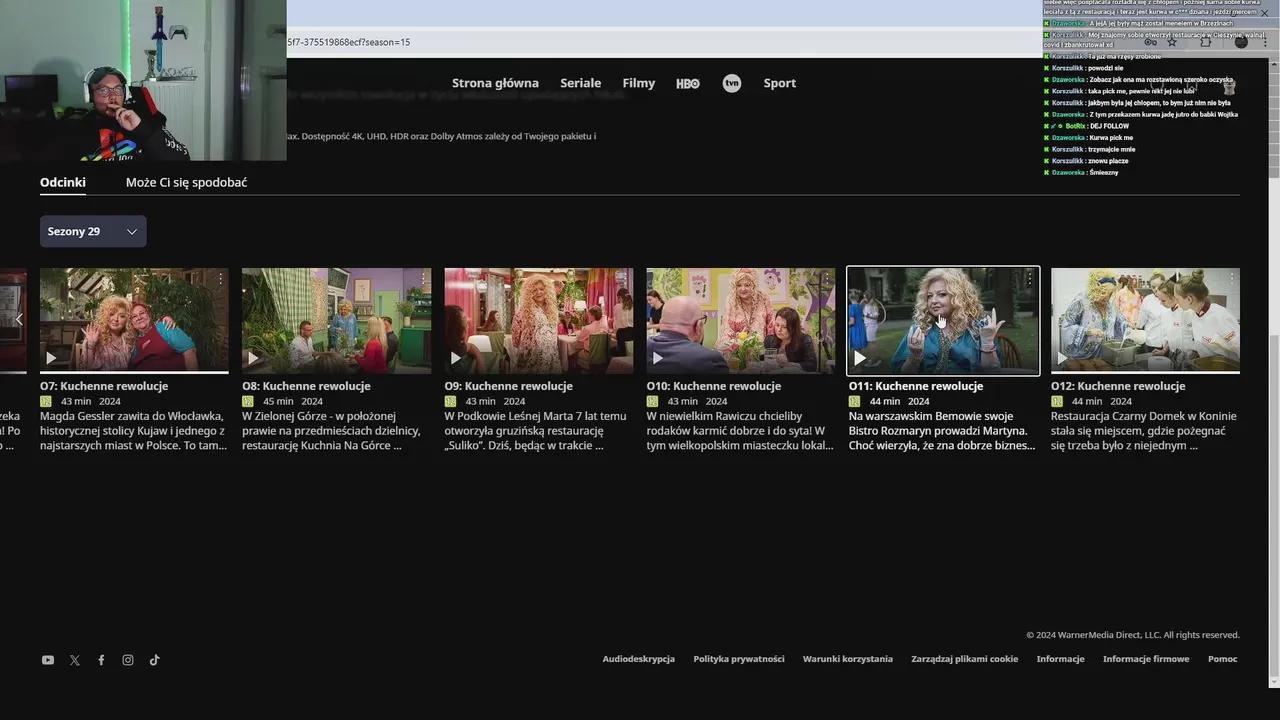Play episode O11 using thumbnail play icon
This screenshot has height=720, width=1280.
(860, 358)
